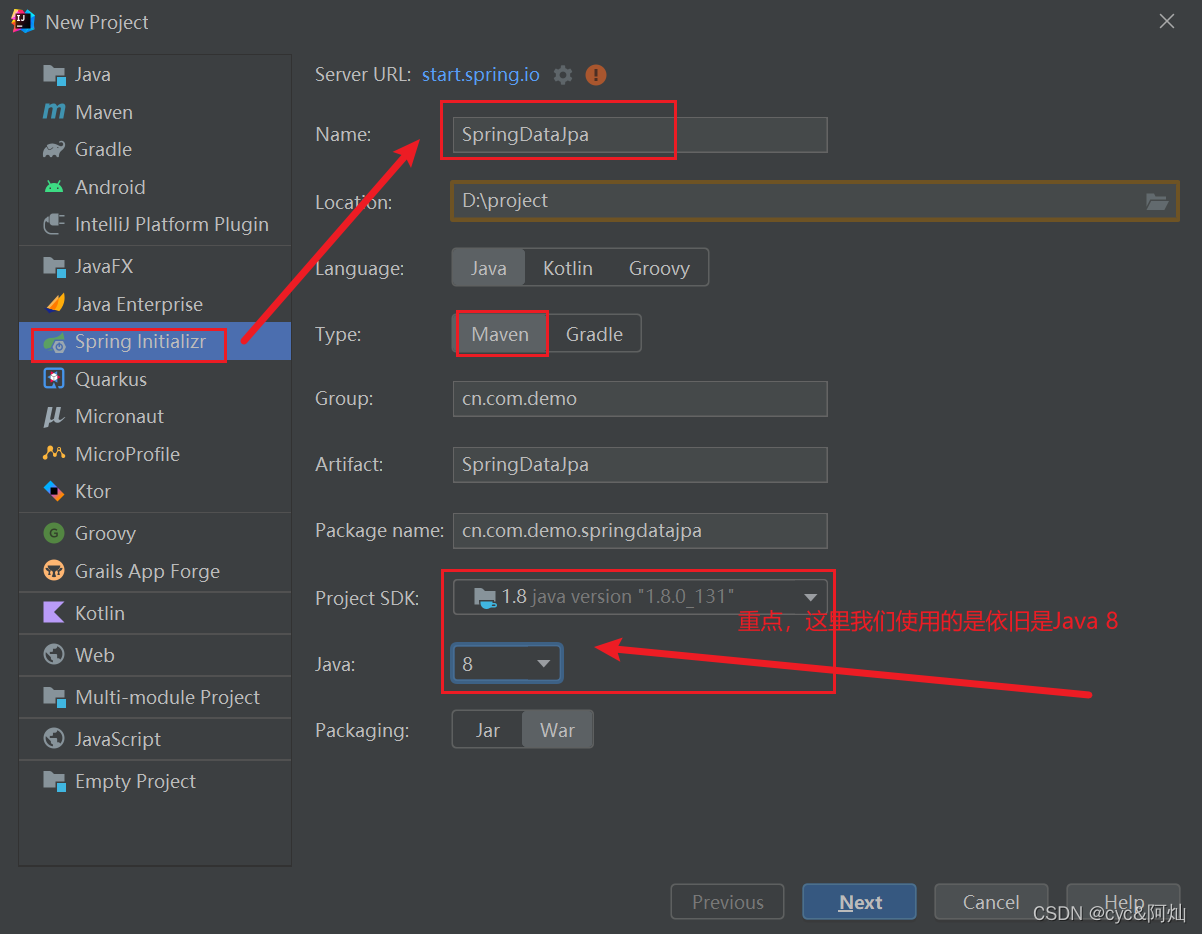Open the Java version dropdown
This screenshot has width=1202, height=934.
coord(507,663)
